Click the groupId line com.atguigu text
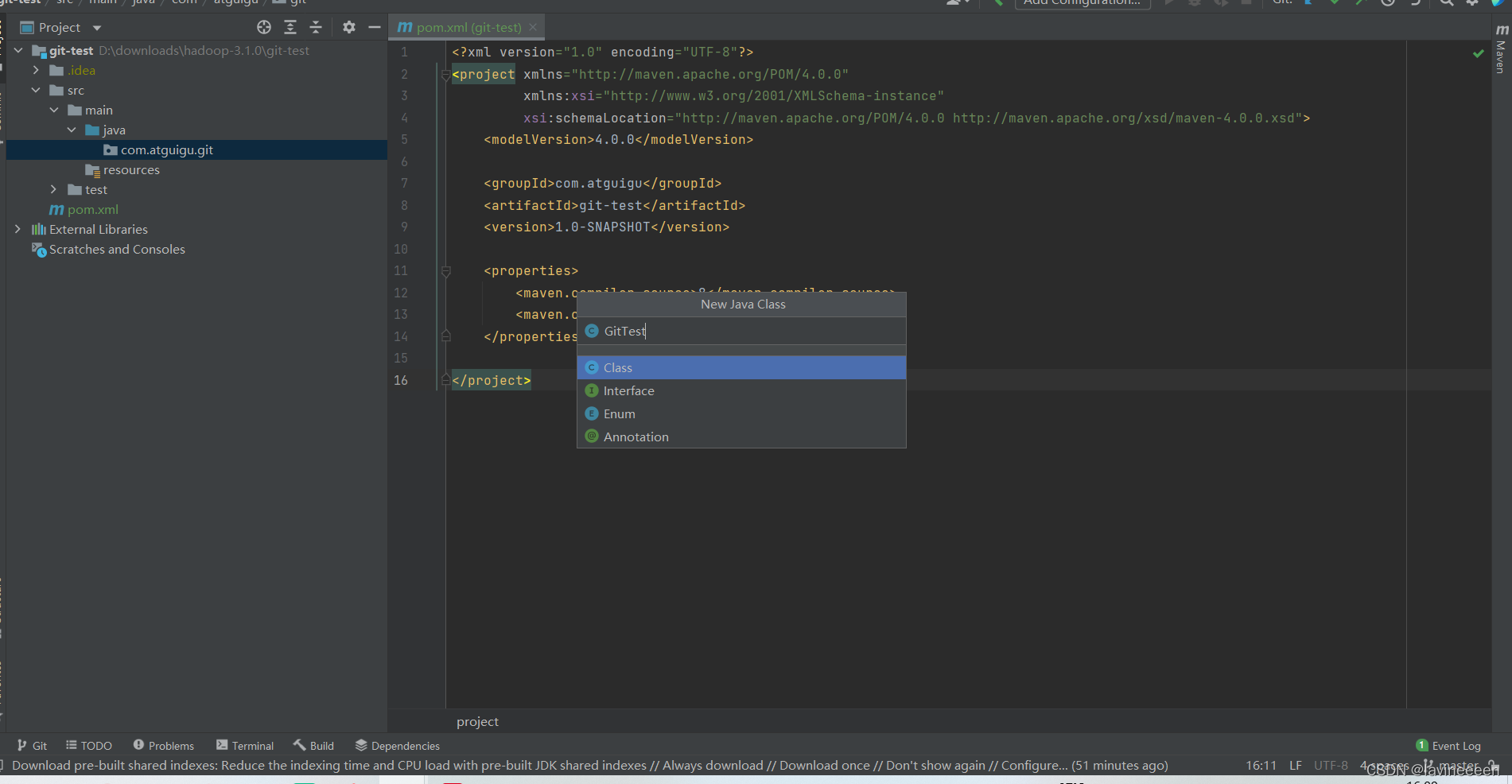This screenshot has width=1512, height=784. tap(598, 184)
